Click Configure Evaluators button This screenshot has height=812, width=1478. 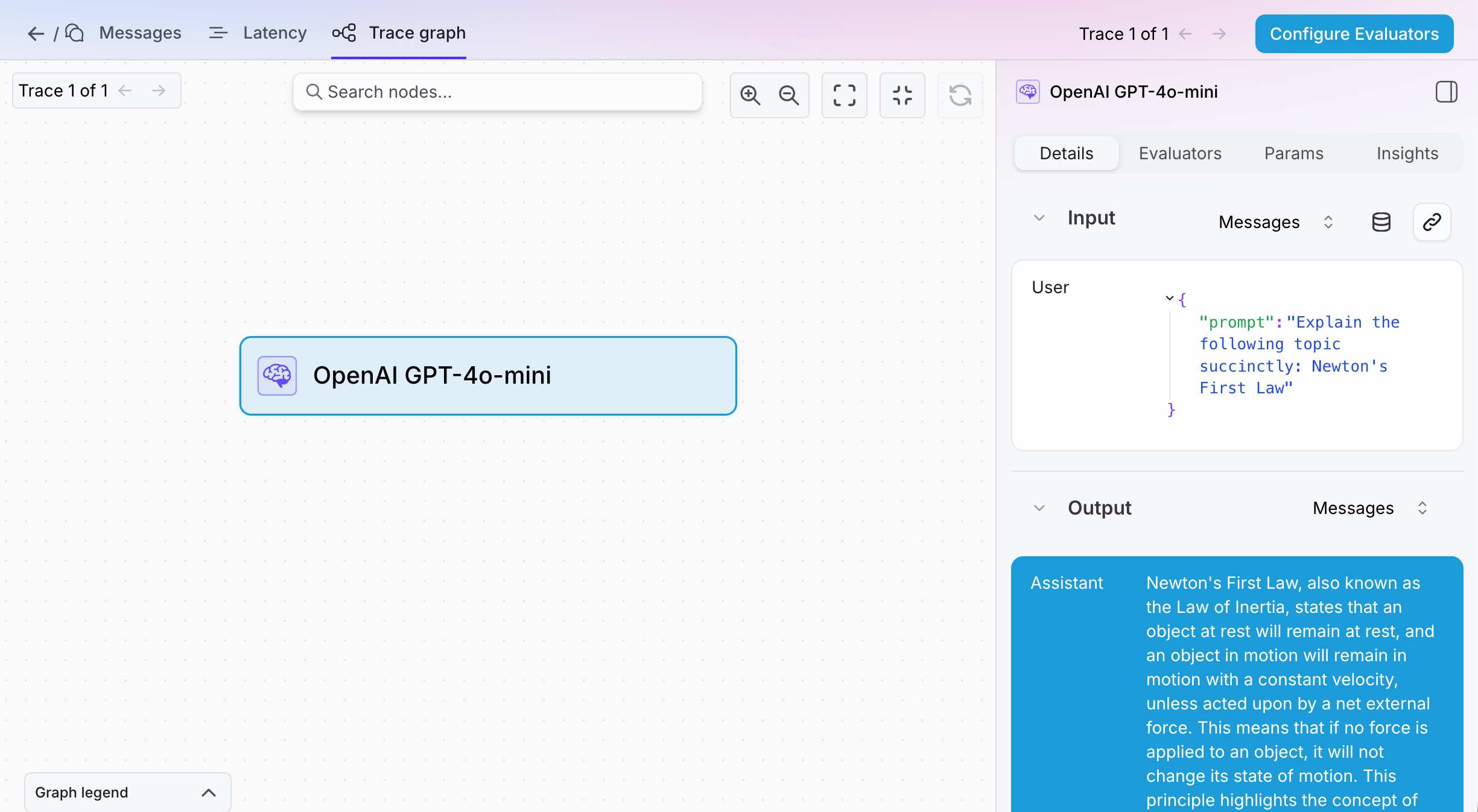point(1354,34)
